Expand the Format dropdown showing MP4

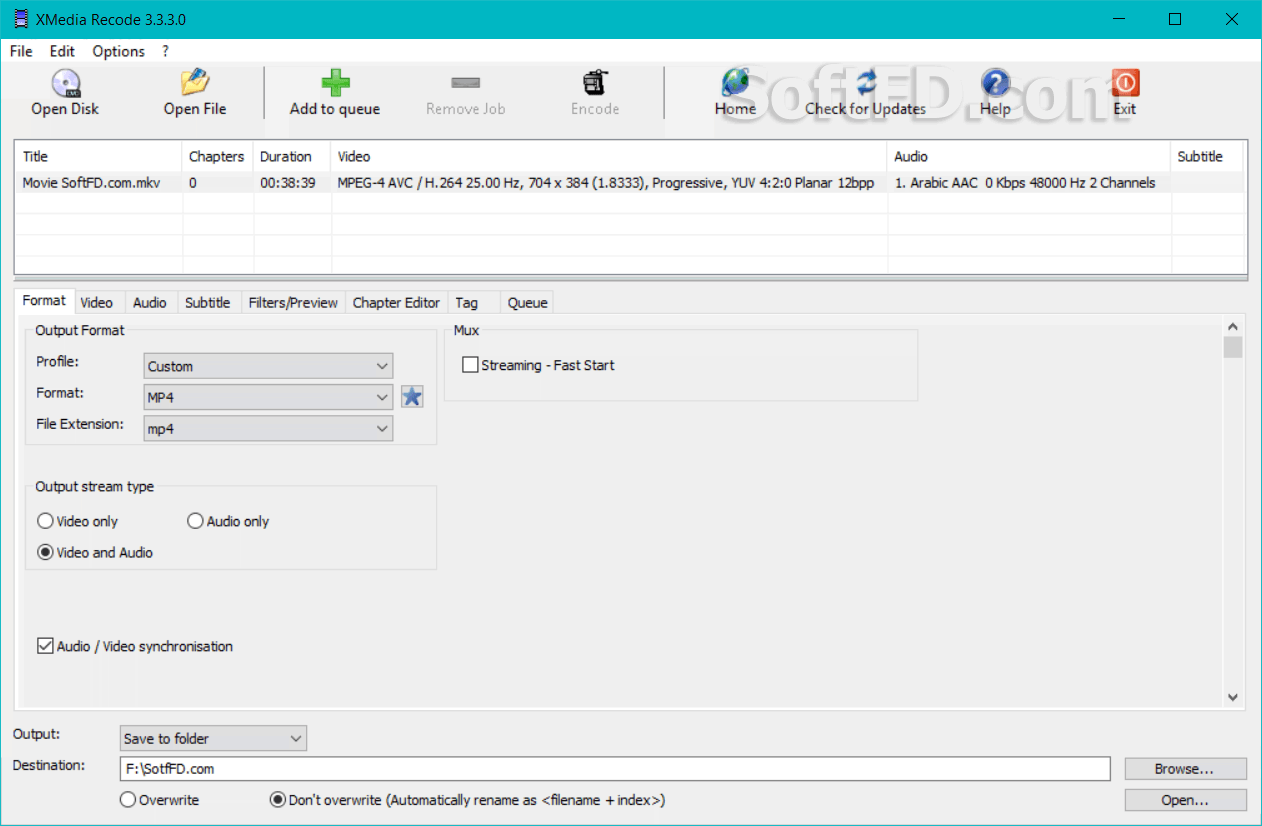click(x=268, y=397)
